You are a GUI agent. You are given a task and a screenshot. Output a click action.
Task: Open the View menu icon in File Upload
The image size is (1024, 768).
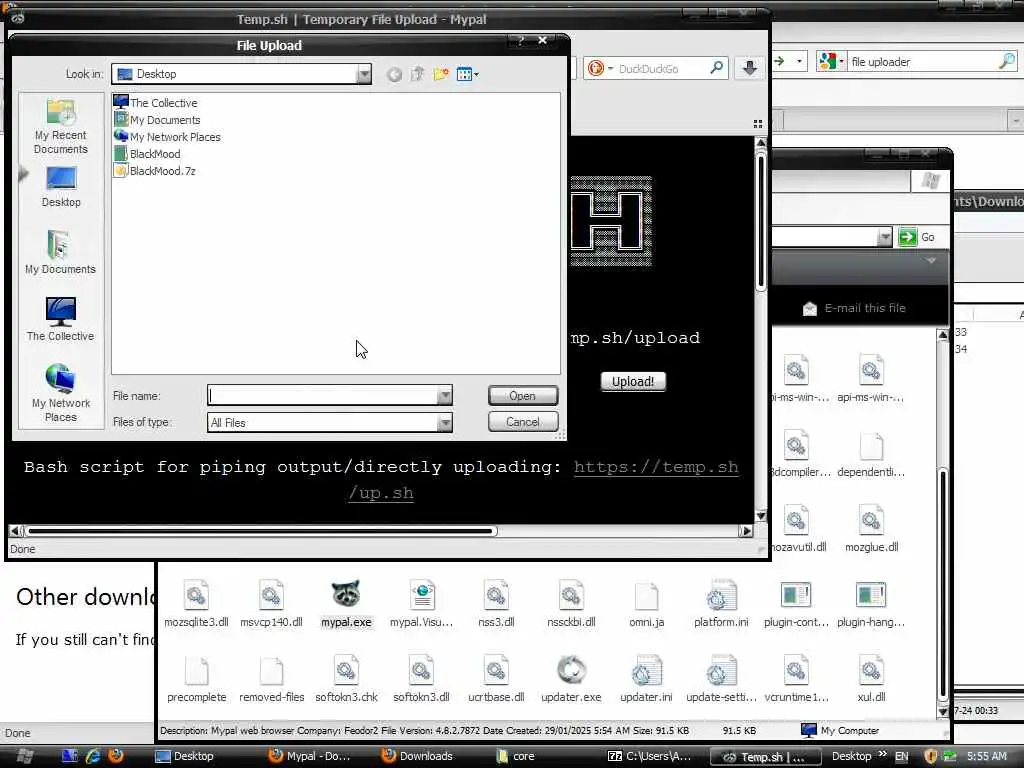coord(467,74)
